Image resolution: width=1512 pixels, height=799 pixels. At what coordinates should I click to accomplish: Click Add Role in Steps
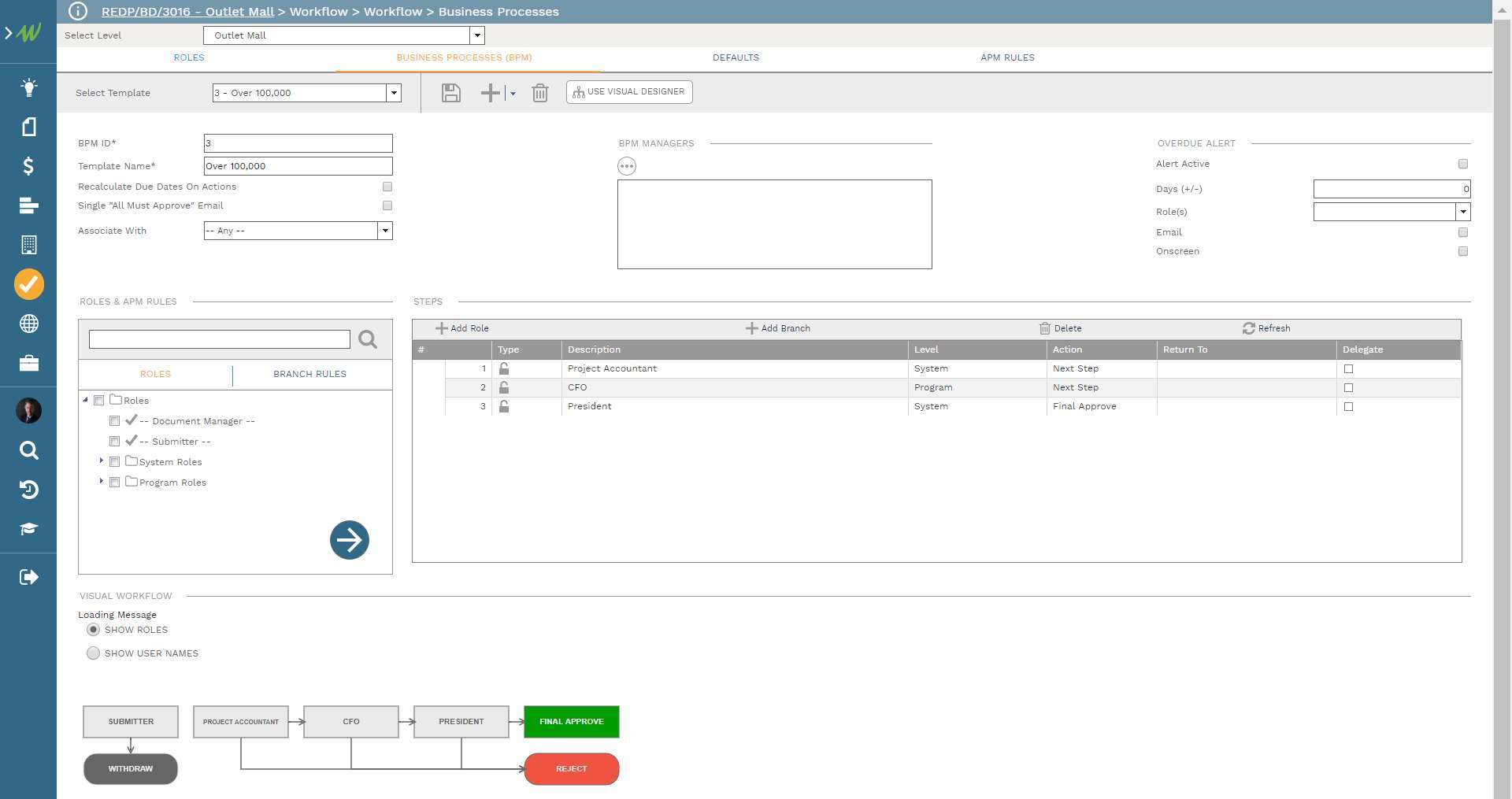point(462,328)
